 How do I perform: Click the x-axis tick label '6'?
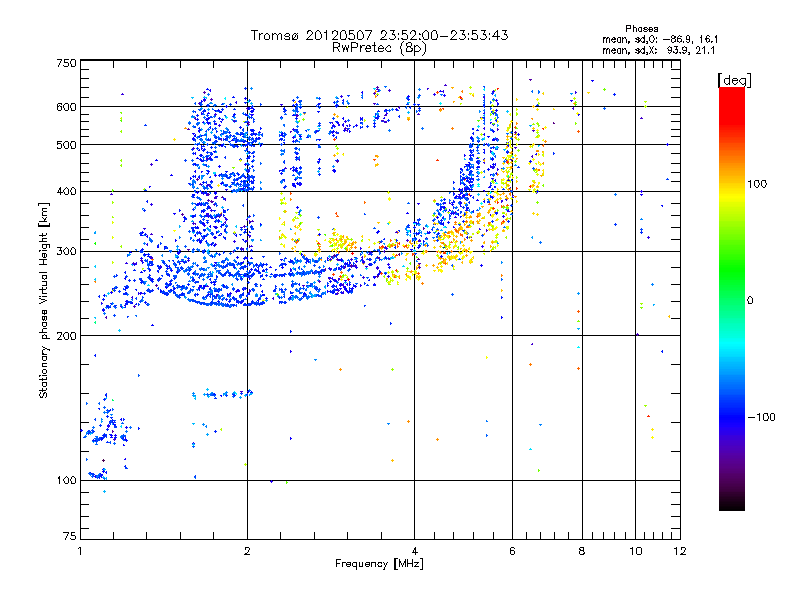512,551
